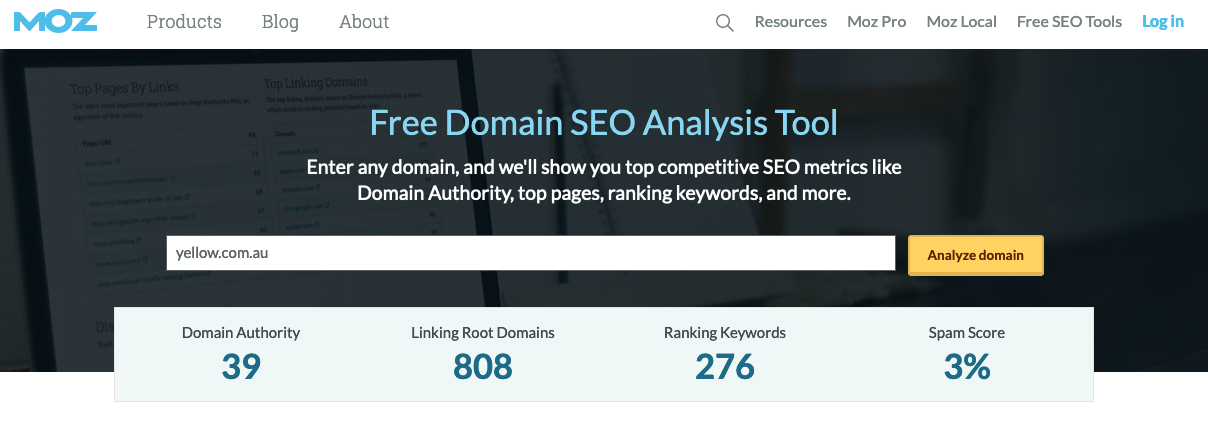The height and width of the screenshot is (433, 1208).
Task: Click the Domain Authority label
Action: (x=241, y=332)
